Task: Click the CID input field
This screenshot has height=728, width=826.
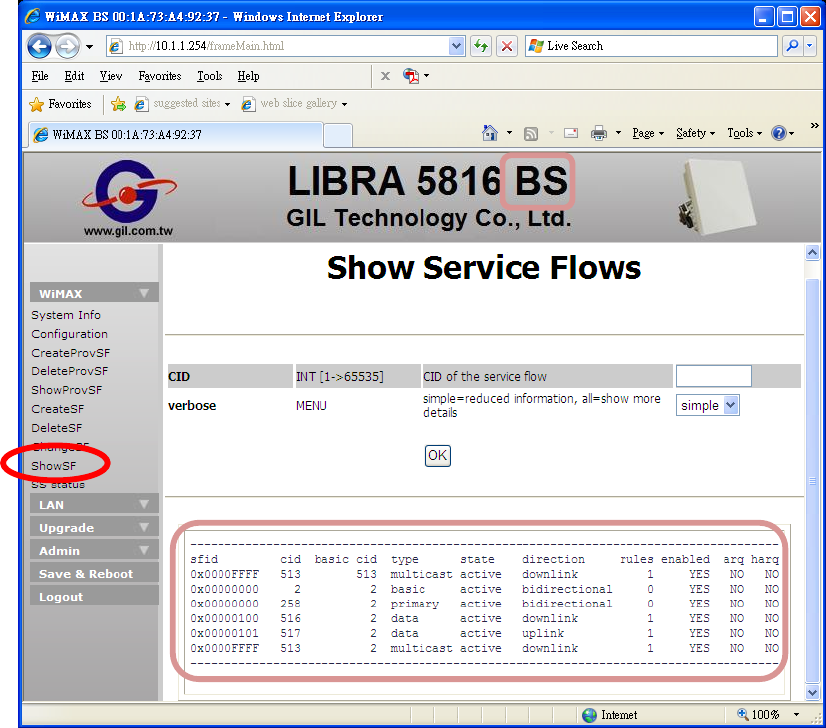Action: coord(713,376)
